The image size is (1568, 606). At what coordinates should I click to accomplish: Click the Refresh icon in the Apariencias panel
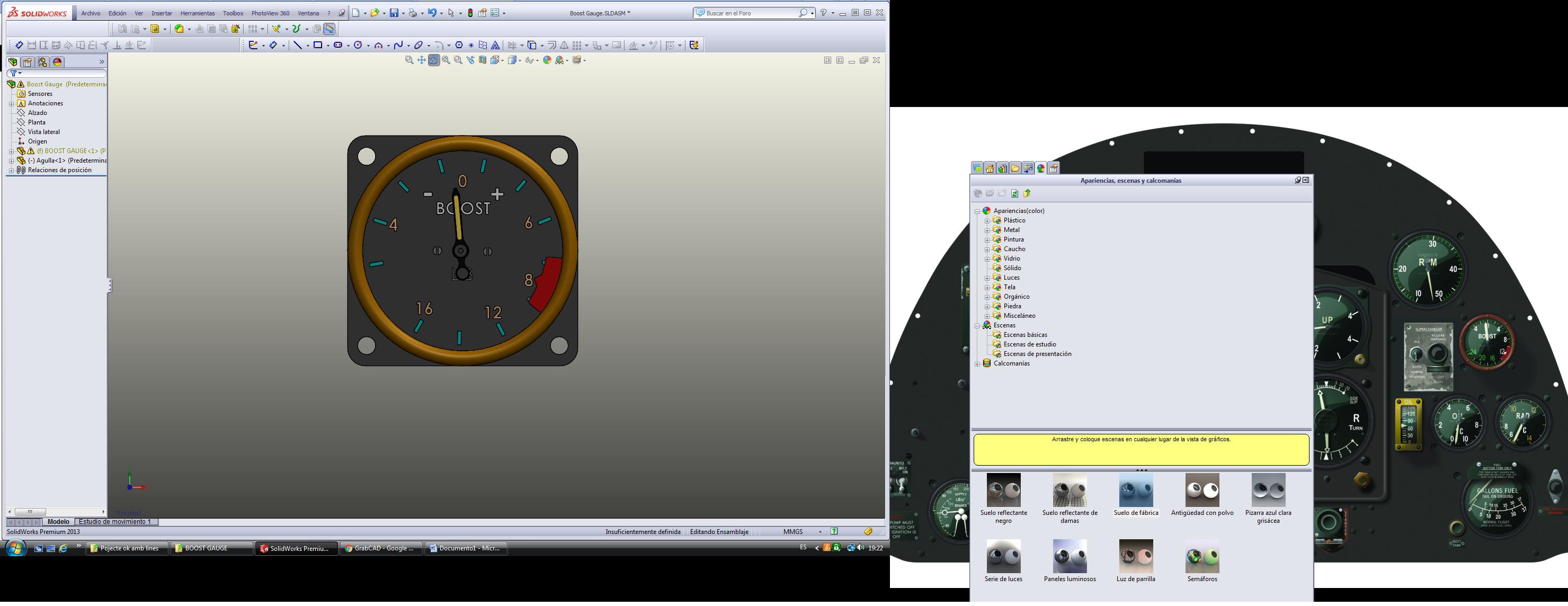tap(1014, 193)
